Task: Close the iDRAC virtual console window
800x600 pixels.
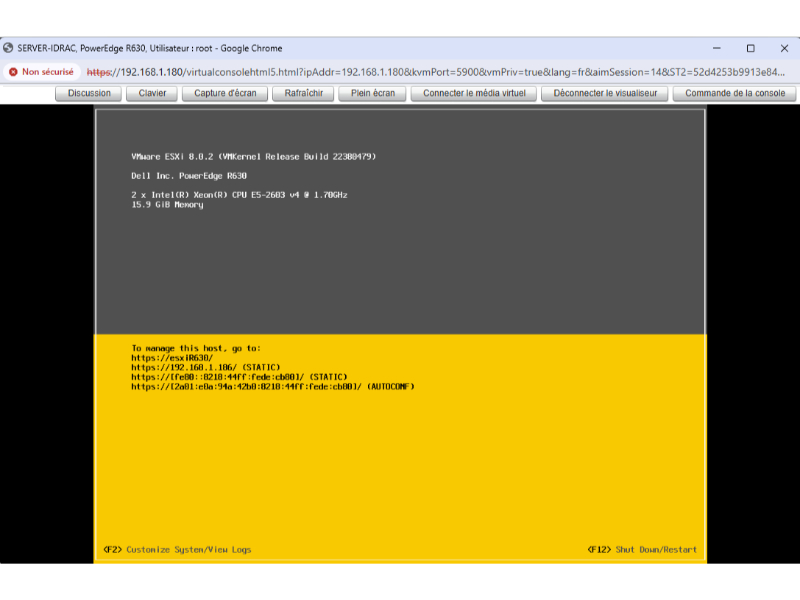Action: (783, 48)
